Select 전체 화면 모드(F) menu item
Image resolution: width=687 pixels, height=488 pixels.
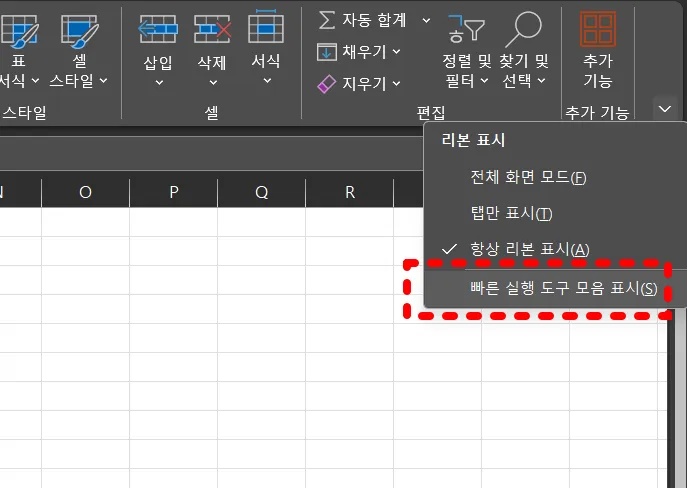pyautogui.click(x=555, y=177)
